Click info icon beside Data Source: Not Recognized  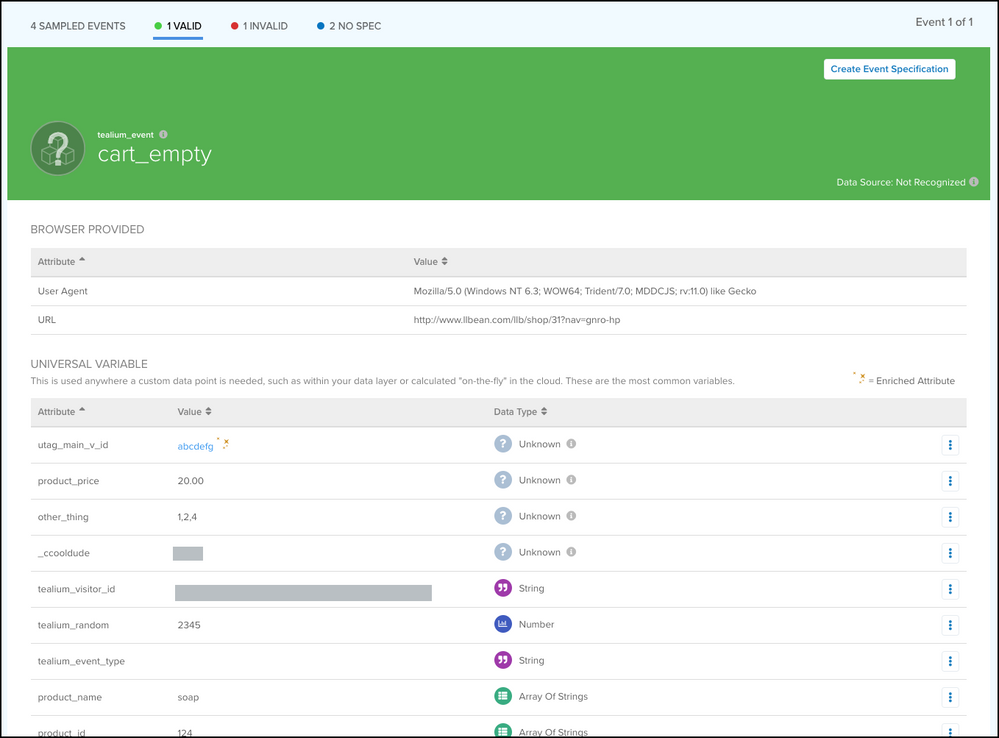click(x=973, y=183)
